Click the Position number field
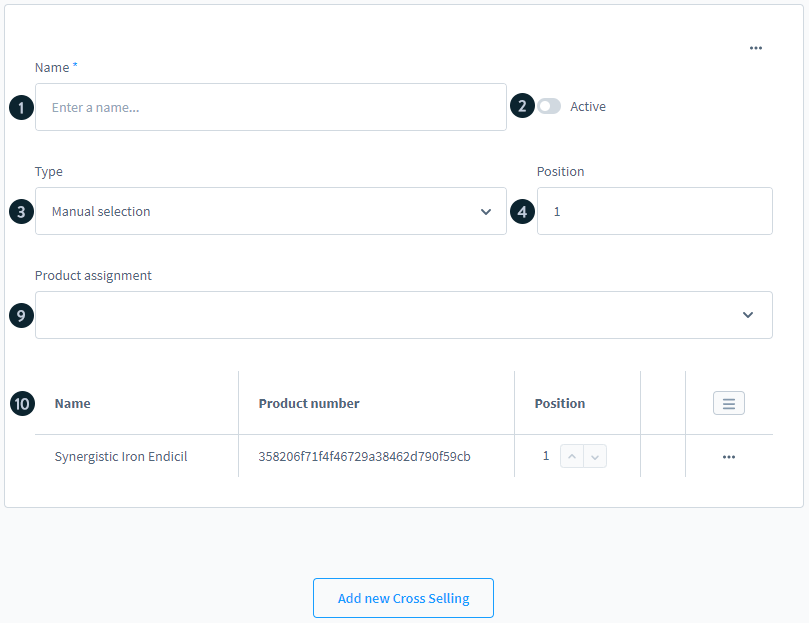The height and width of the screenshot is (623, 809). 654,211
